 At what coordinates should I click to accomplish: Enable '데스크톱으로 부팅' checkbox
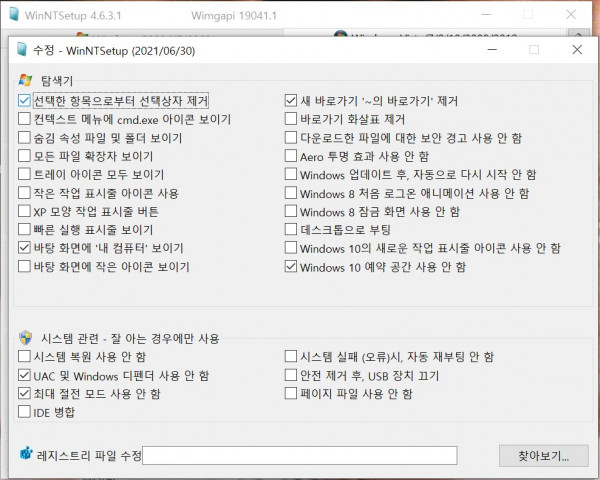click(291, 229)
